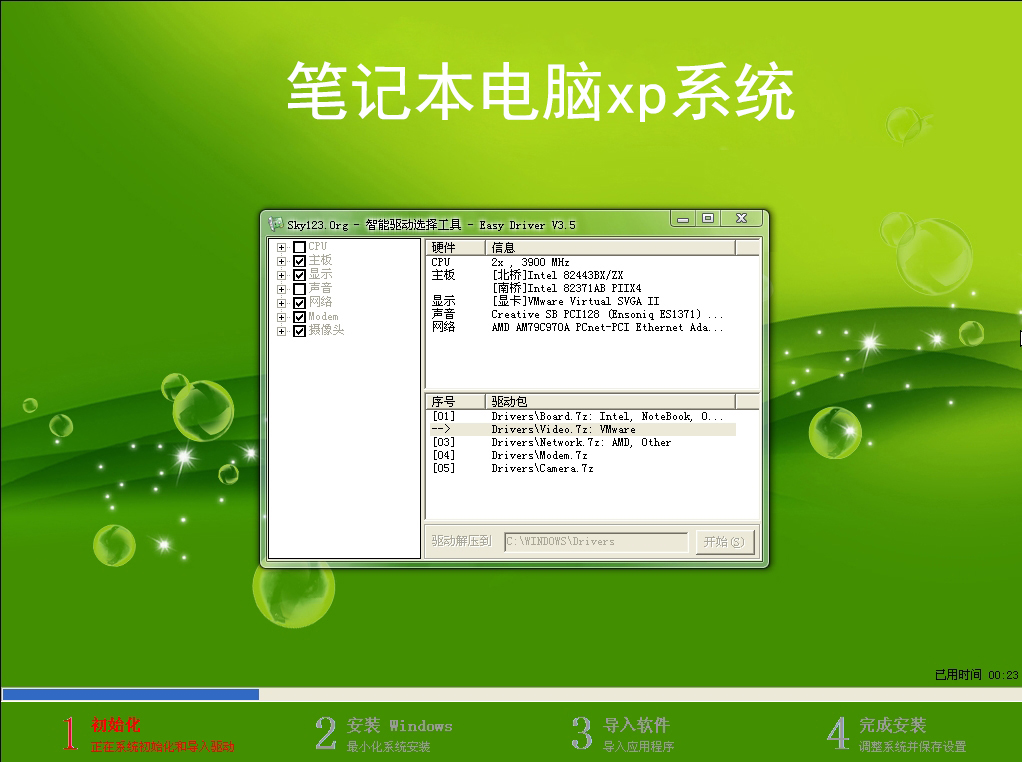Select the 网络 tree label
1022x762 pixels.
320,302
